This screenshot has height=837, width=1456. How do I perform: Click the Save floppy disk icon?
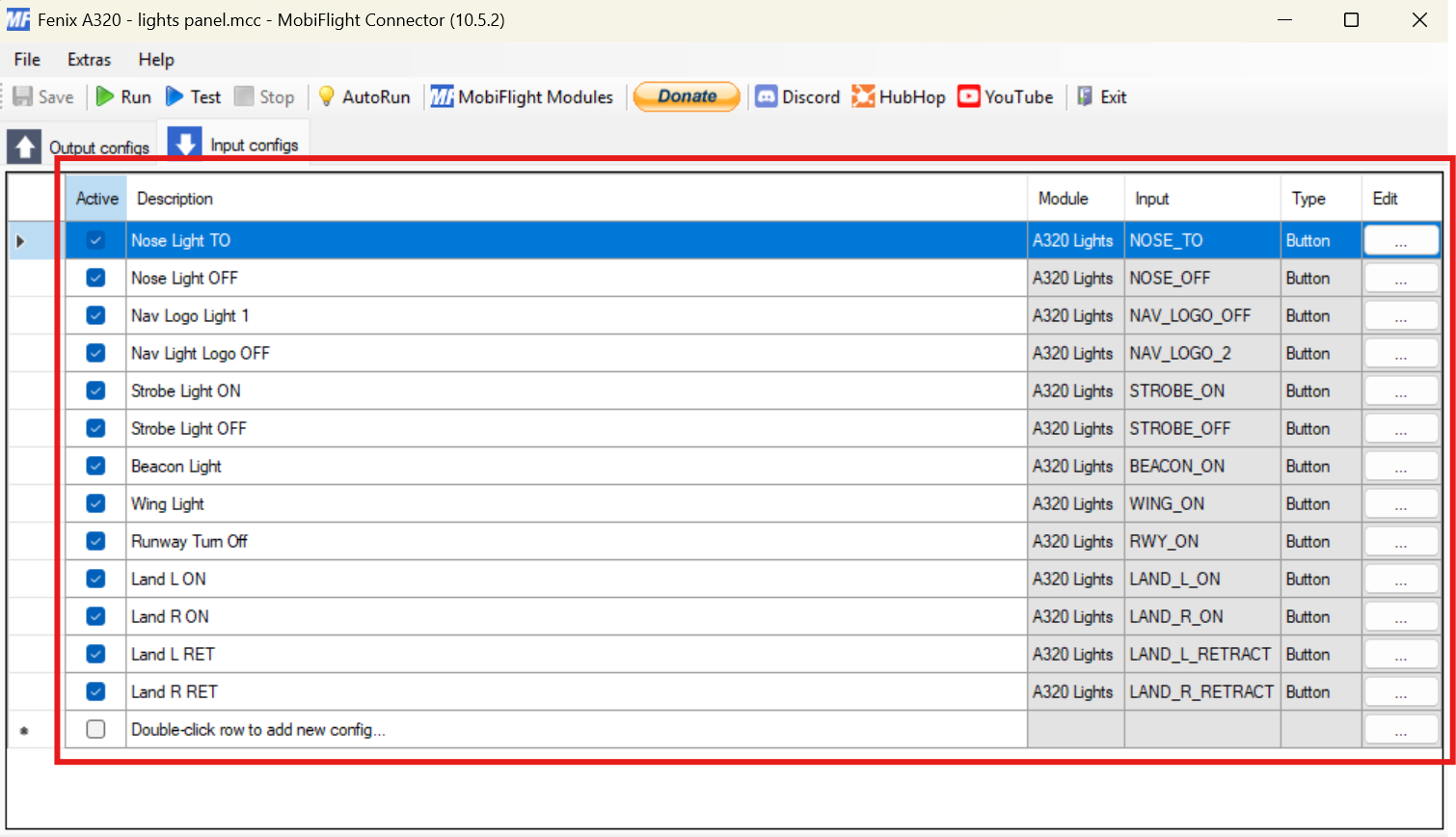coord(22,96)
